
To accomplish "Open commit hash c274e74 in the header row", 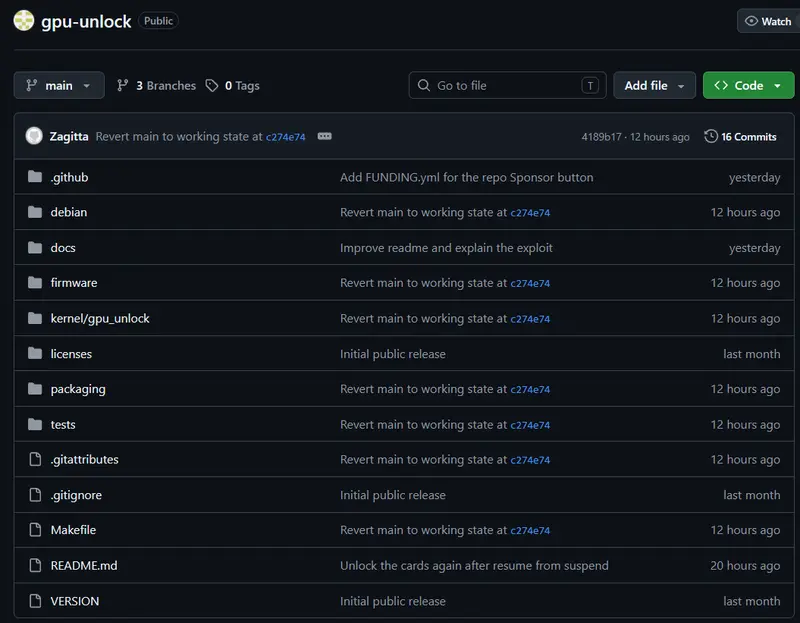I will pyautogui.click(x=286, y=137).
